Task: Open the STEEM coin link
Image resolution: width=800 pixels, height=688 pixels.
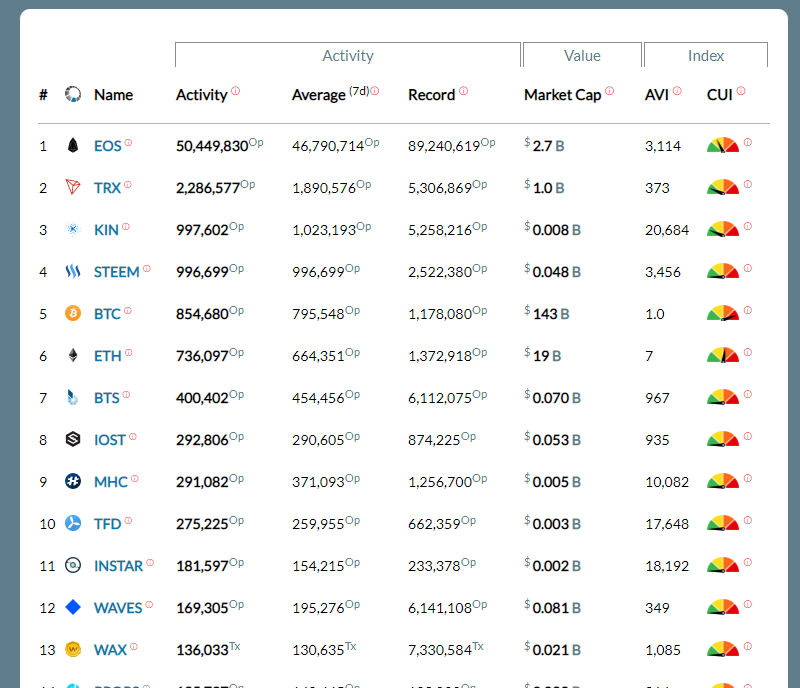Action: (116, 272)
